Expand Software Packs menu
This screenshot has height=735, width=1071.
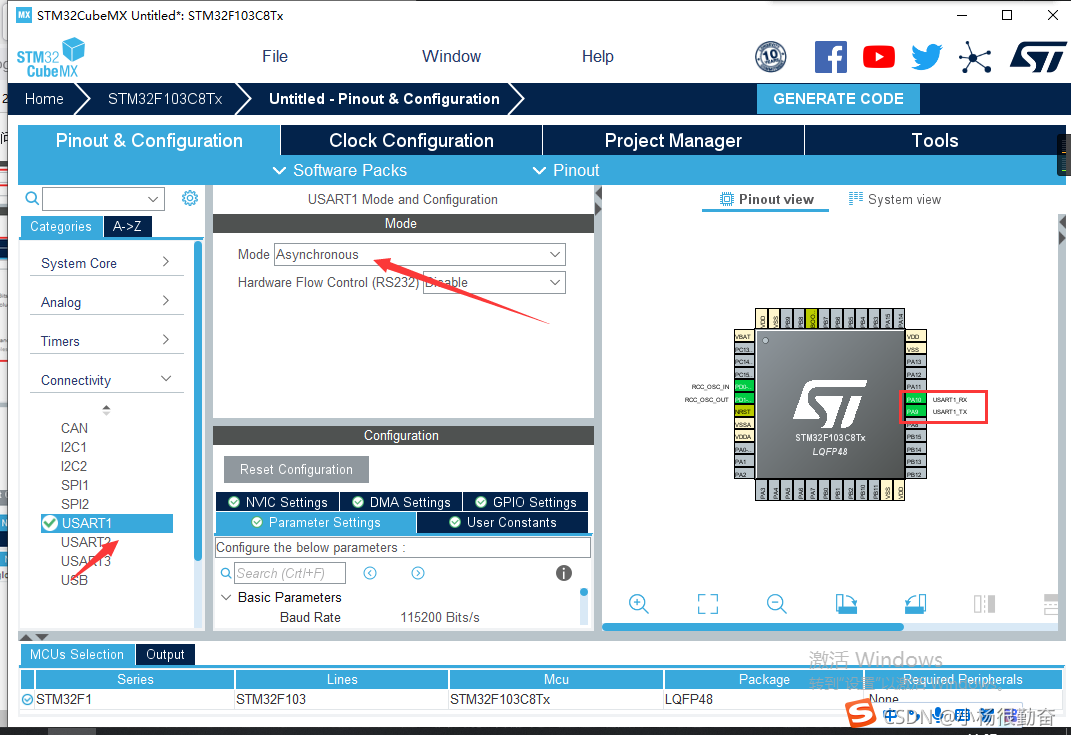(340, 170)
